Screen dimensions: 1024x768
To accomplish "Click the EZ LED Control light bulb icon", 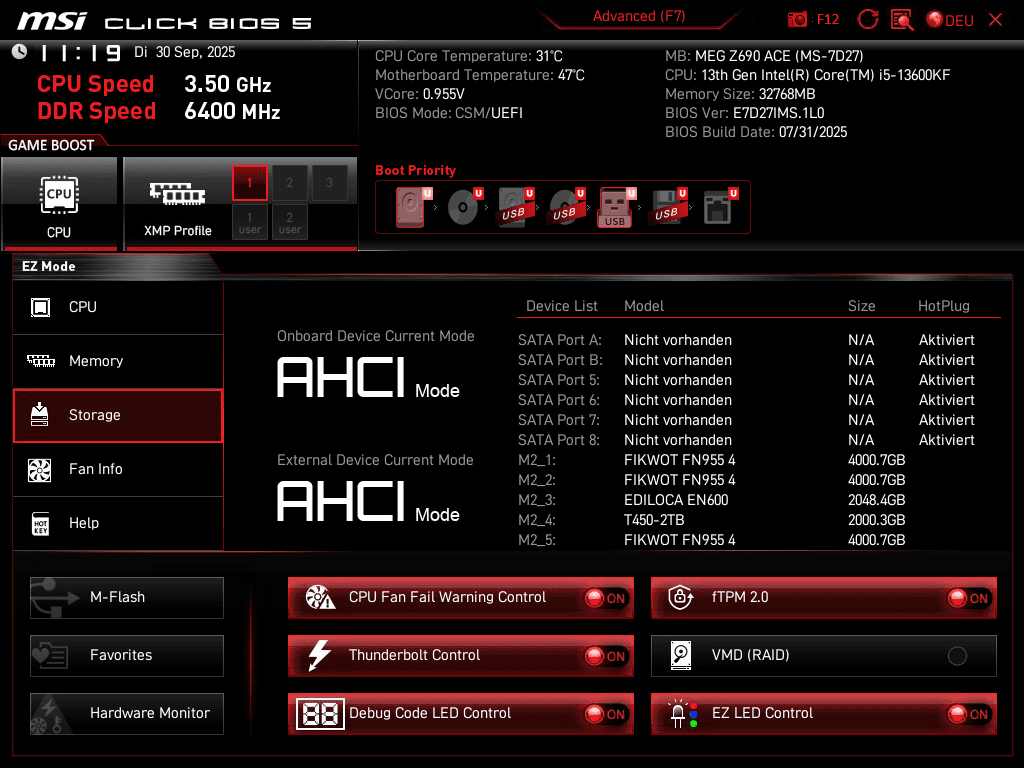I will [x=683, y=714].
